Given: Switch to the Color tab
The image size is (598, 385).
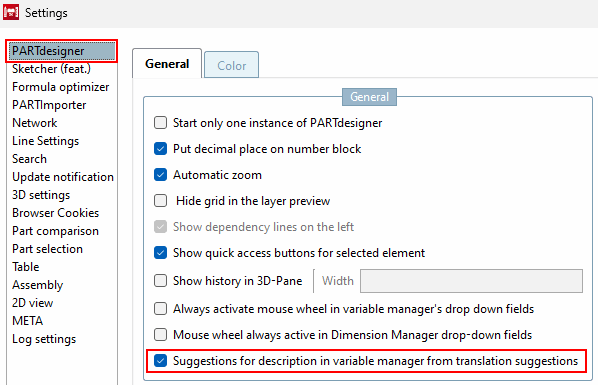Looking at the screenshot, I should click(x=231, y=65).
